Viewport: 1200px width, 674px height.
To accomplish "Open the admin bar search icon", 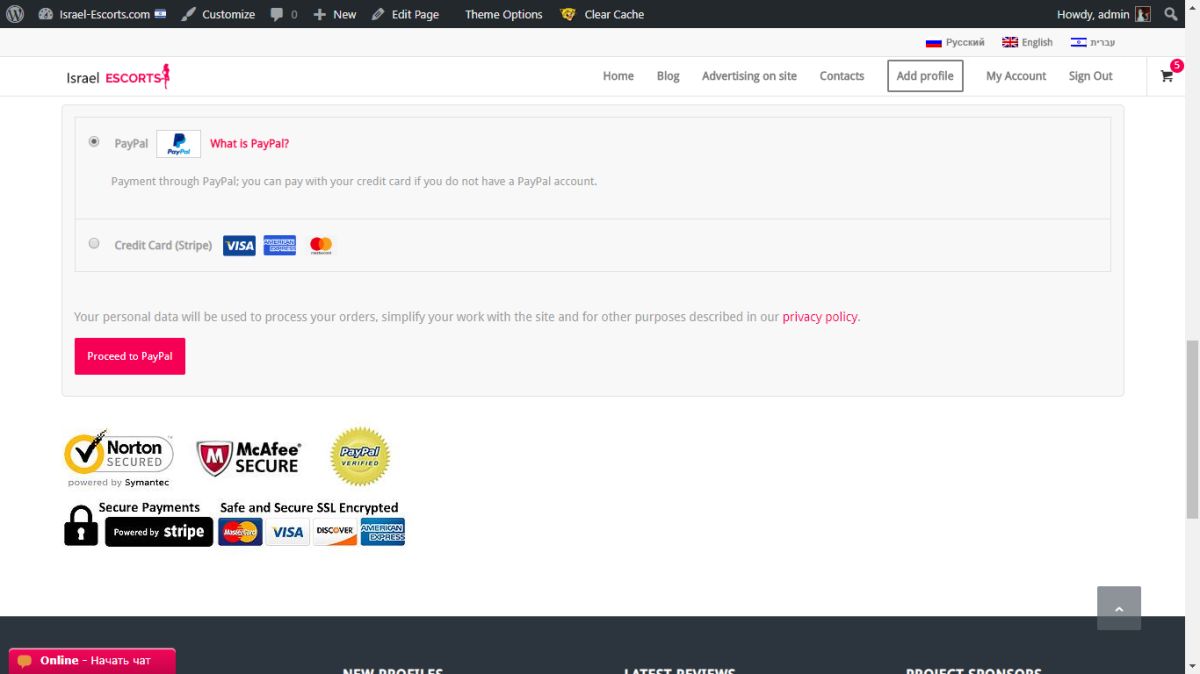I will coord(1171,14).
